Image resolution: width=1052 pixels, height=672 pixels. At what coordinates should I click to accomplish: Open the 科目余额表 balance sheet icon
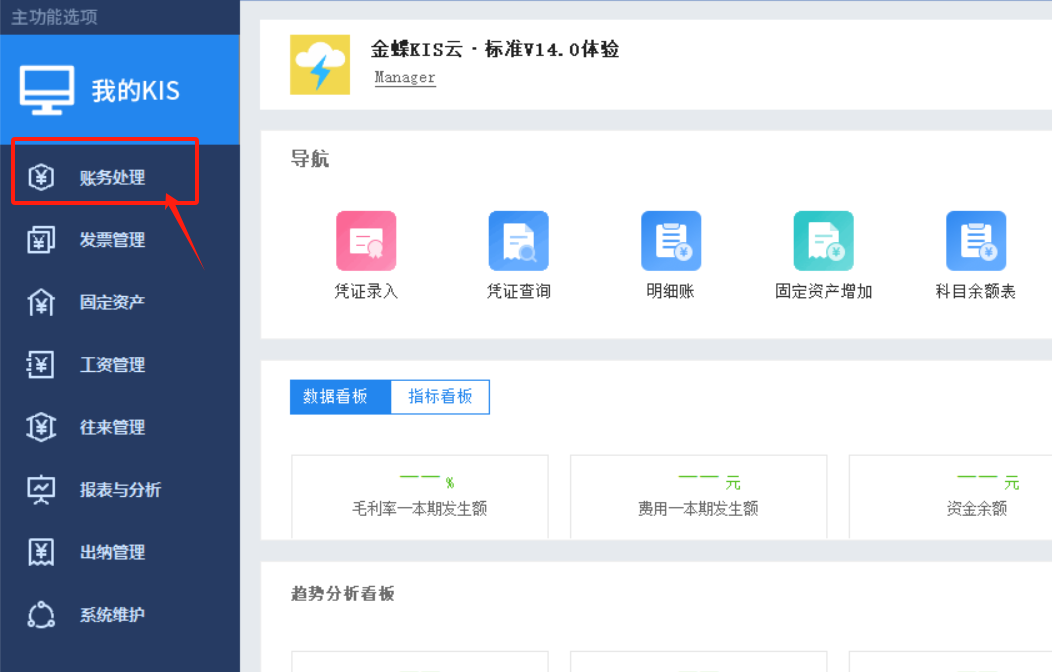point(976,241)
